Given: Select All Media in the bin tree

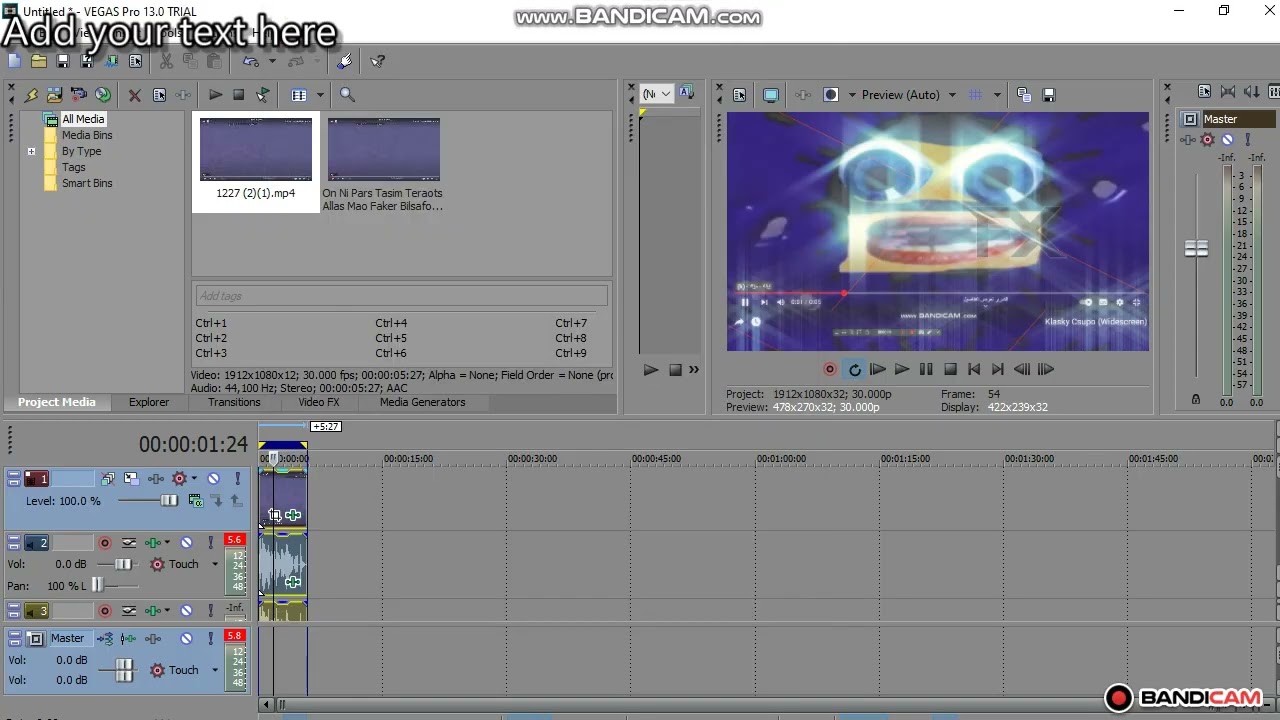Looking at the screenshot, I should coord(82,119).
